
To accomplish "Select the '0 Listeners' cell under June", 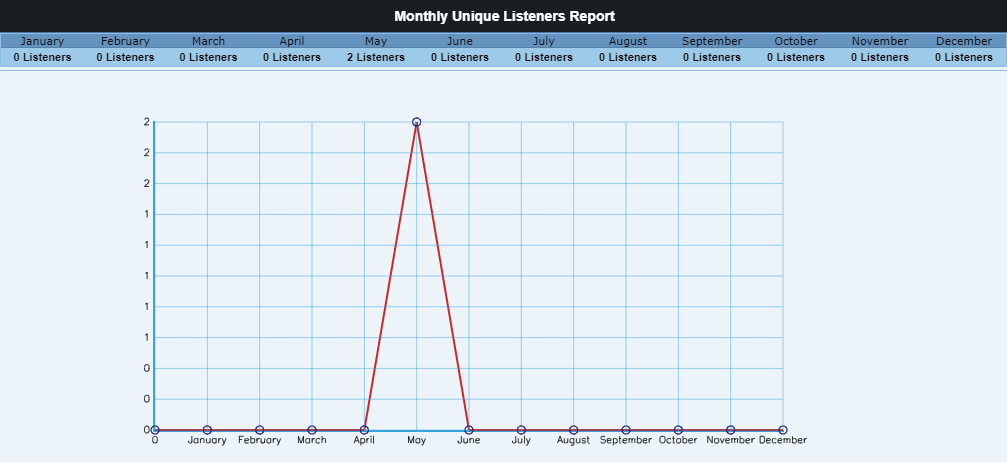I will click(460, 57).
